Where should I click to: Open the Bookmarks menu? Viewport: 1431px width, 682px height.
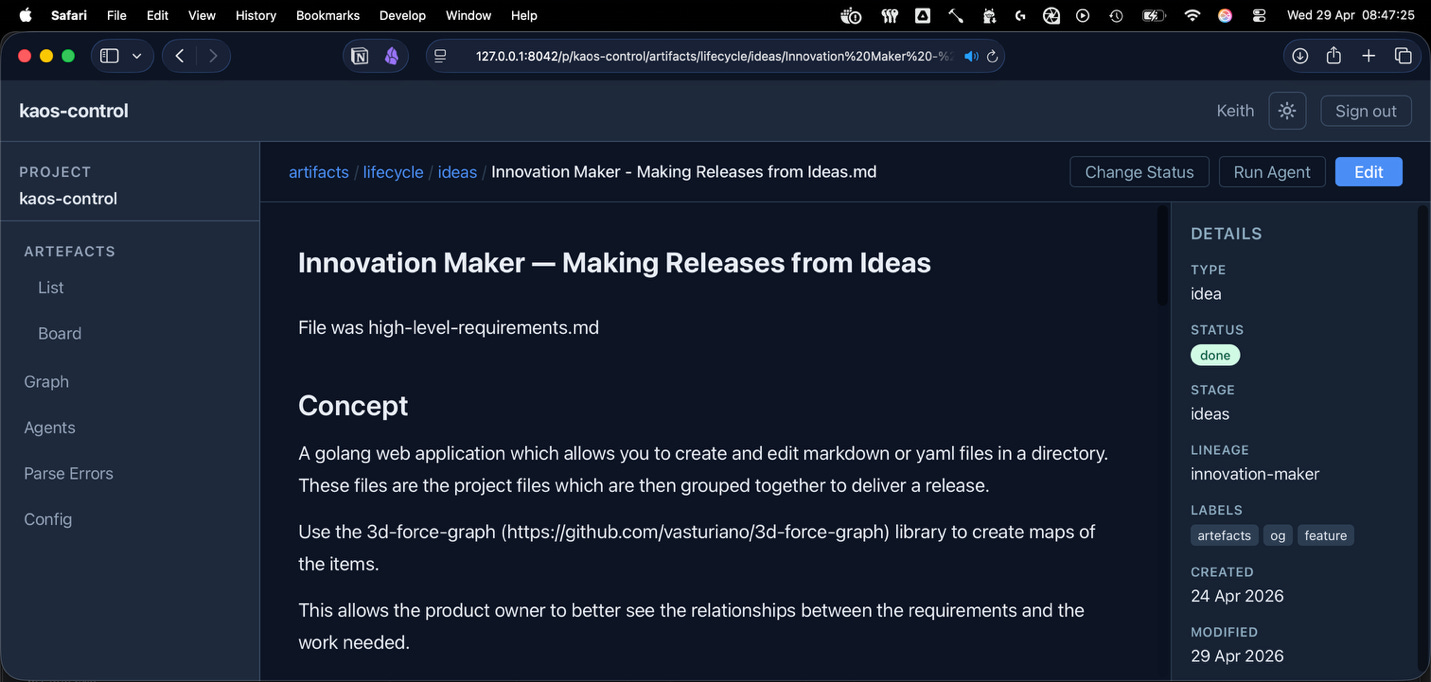click(x=328, y=15)
